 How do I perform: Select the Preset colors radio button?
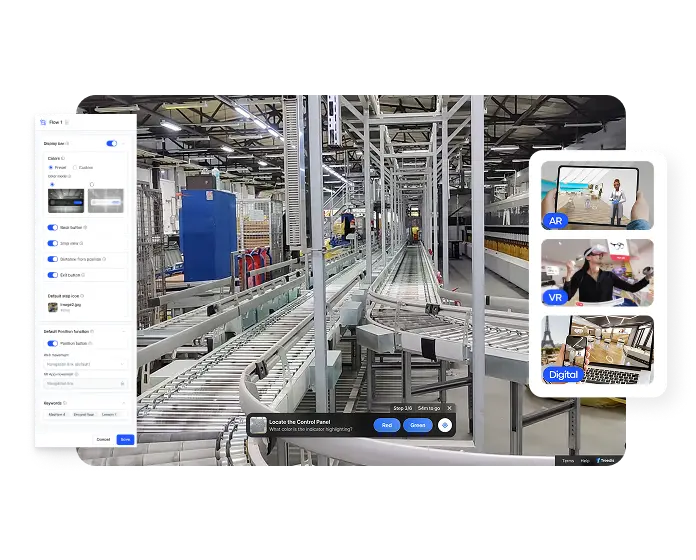pos(51,168)
